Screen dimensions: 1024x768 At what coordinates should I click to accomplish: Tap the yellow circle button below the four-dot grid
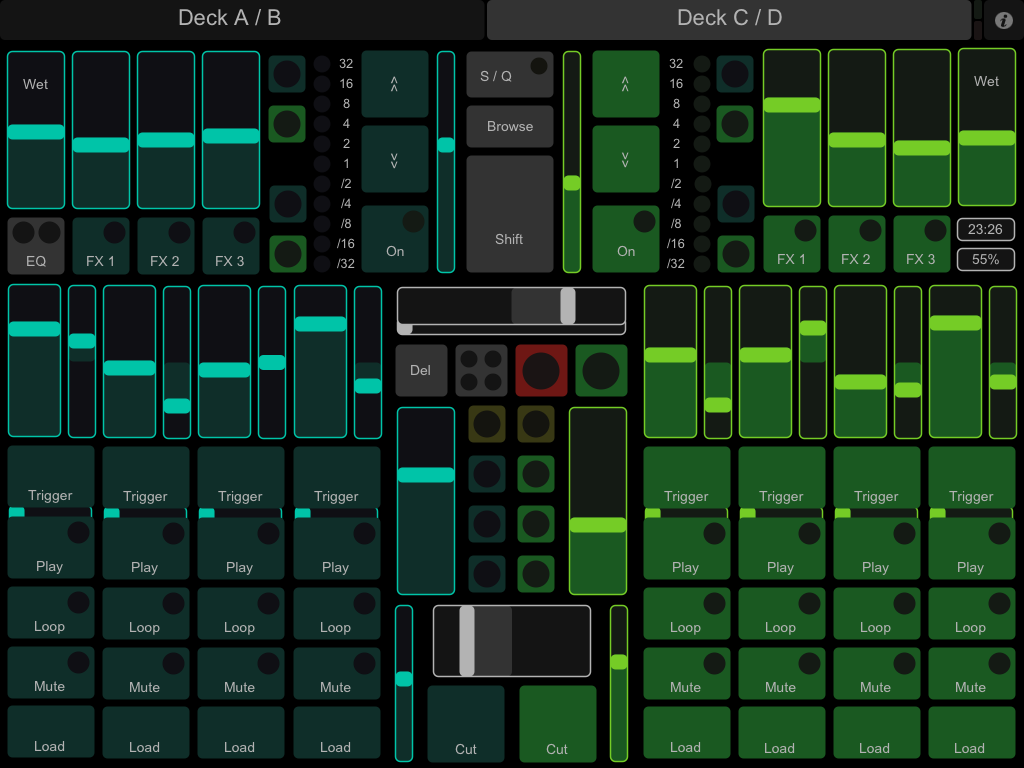pyautogui.click(x=487, y=423)
